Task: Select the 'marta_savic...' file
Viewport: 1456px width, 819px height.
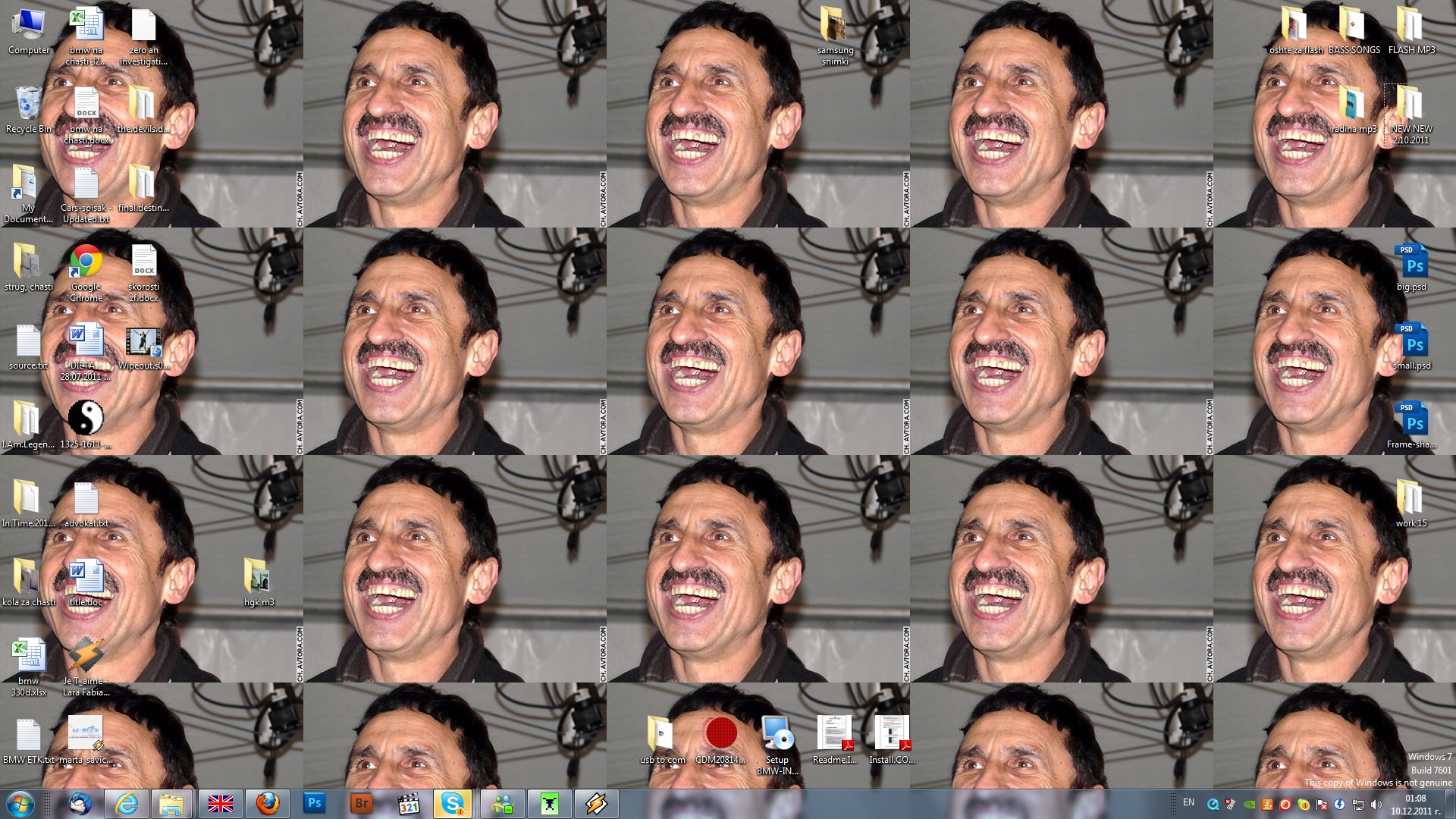Action: (x=86, y=740)
